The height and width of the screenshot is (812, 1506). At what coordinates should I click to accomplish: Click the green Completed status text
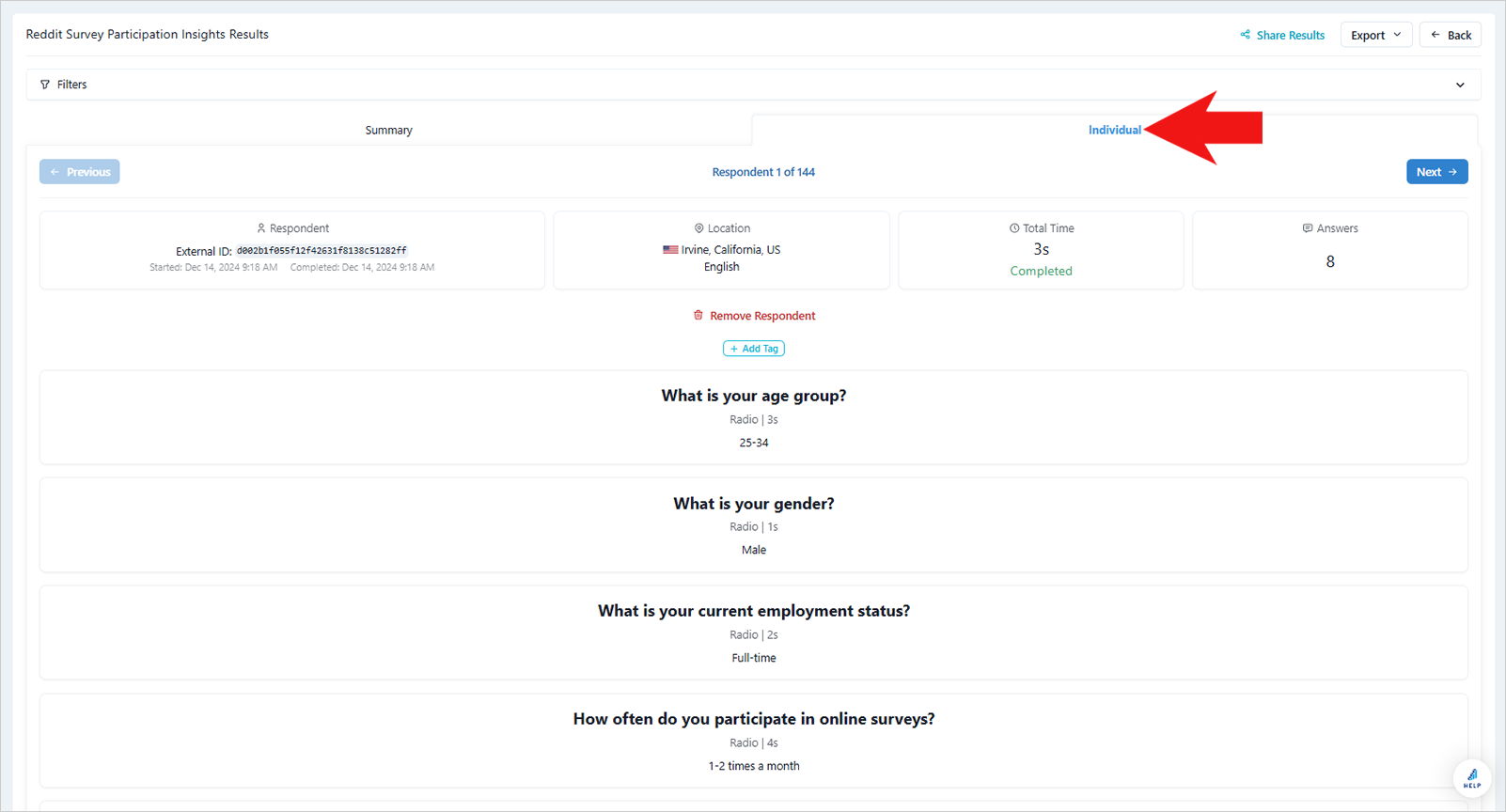point(1041,271)
